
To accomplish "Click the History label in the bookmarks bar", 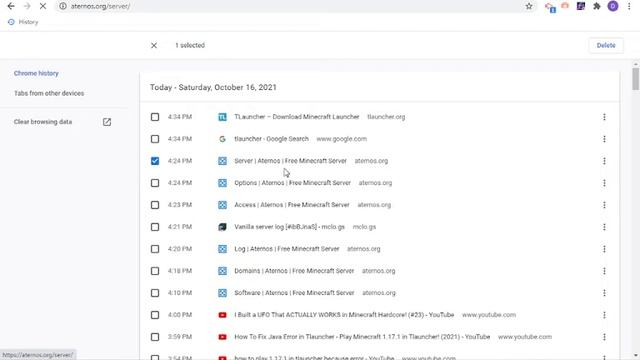I will 28,22.
